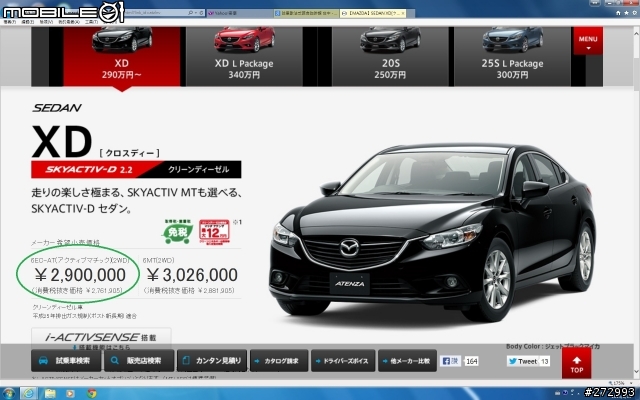This screenshot has width=640, height=400.
Task: Select the XD L Package grade tab
Action: click(x=244, y=56)
